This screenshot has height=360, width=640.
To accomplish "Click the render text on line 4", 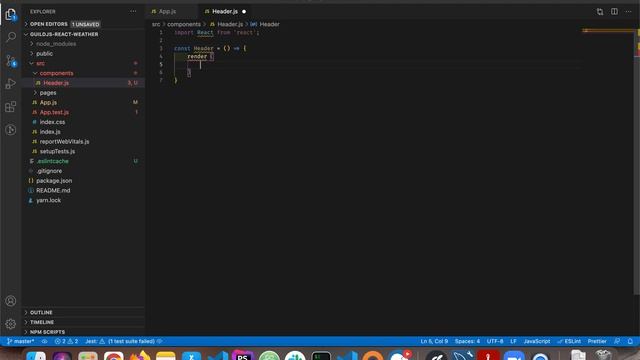I will [x=197, y=56].
